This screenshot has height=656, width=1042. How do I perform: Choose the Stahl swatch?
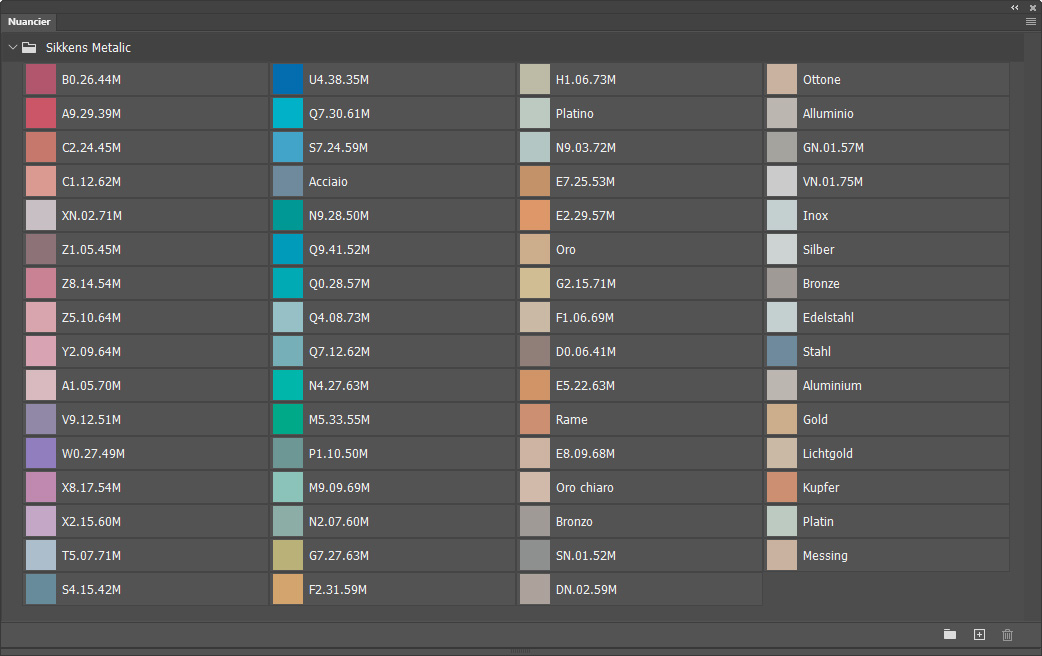(x=782, y=351)
